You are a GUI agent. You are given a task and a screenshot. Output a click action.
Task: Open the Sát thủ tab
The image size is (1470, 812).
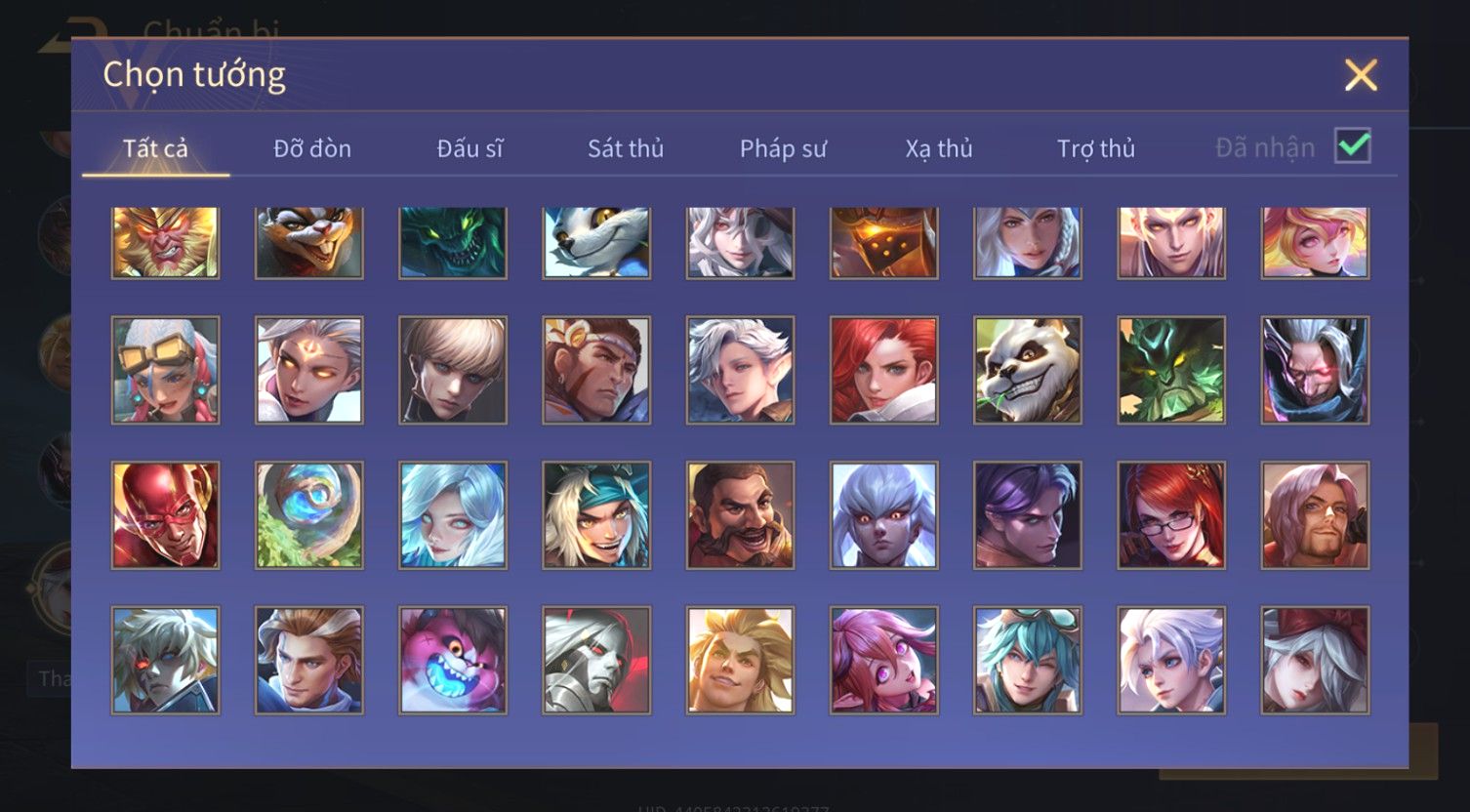pyautogui.click(x=626, y=148)
